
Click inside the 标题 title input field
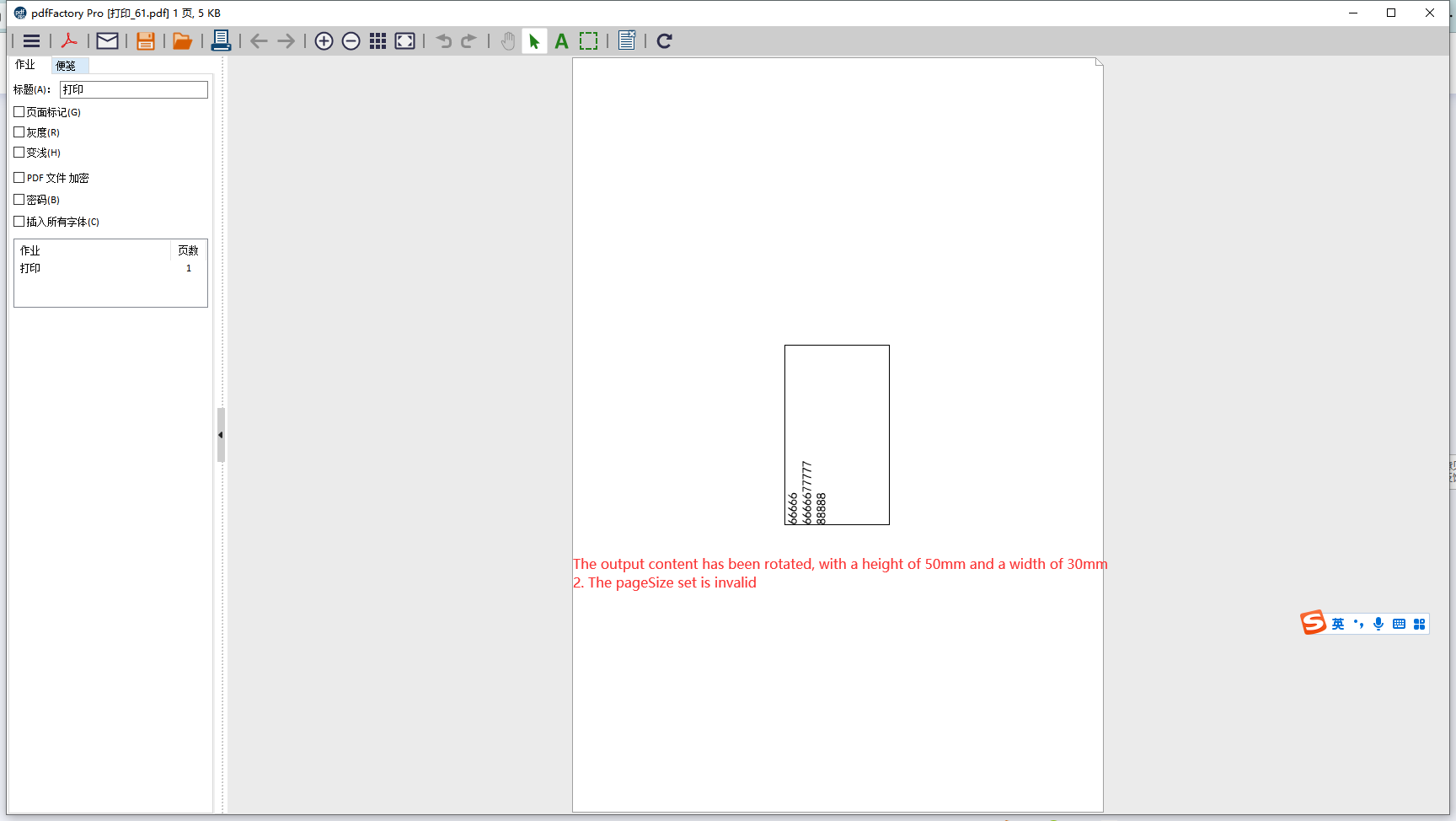(x=132, y=89)
